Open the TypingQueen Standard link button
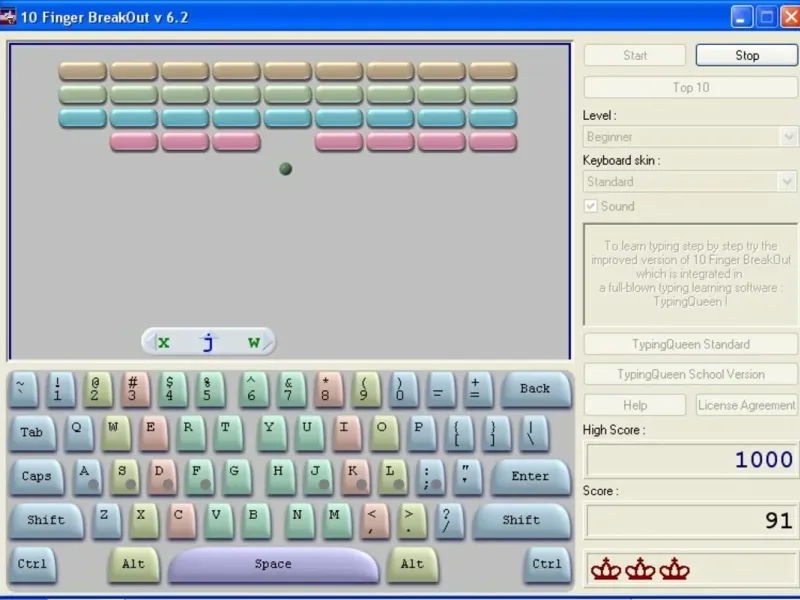Viewport: 800px width, 600px height. 691,344
